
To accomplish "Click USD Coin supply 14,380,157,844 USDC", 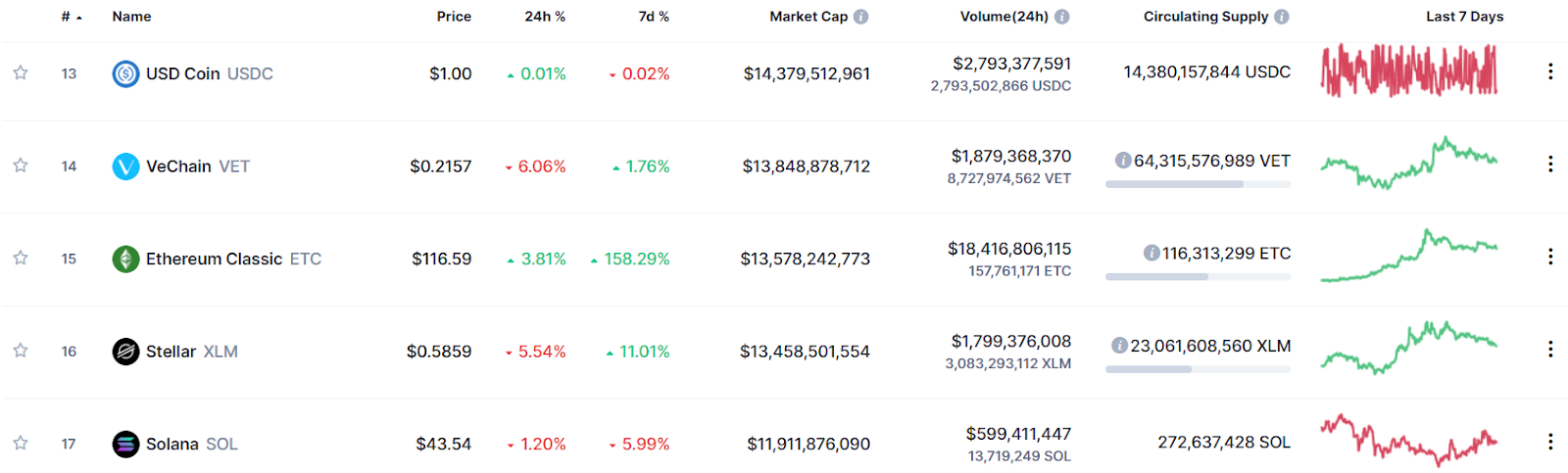I will tap(1207, 72).
